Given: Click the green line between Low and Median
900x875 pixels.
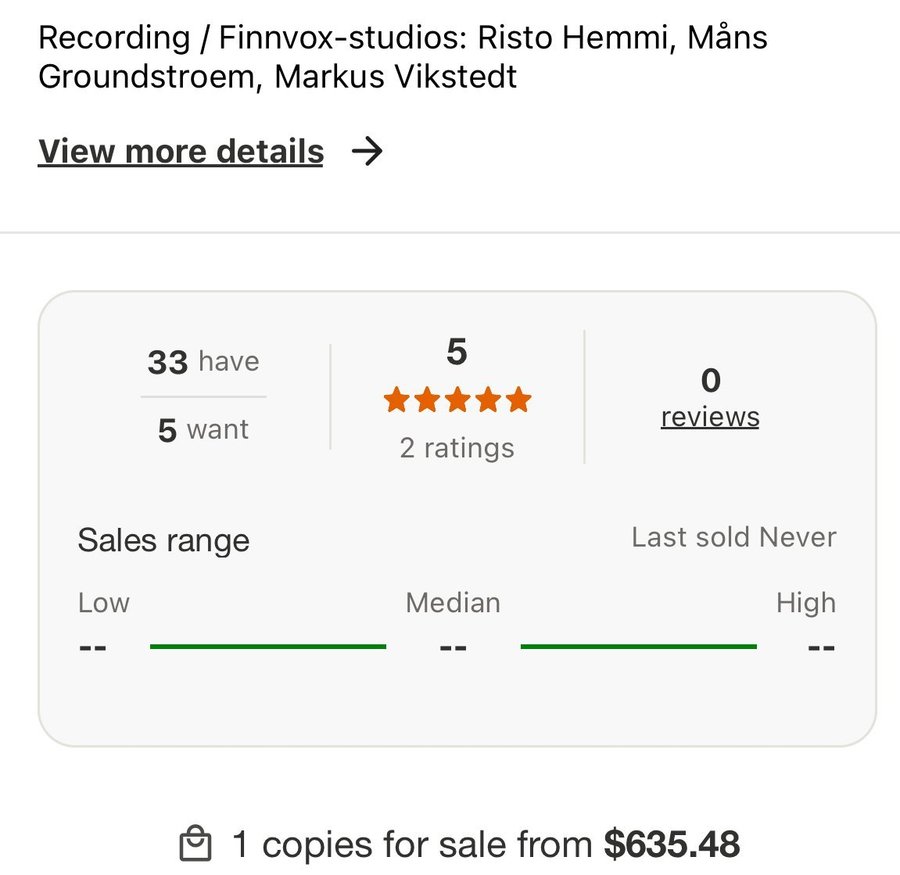Looking at the screenshot, I should click(268, 647).
